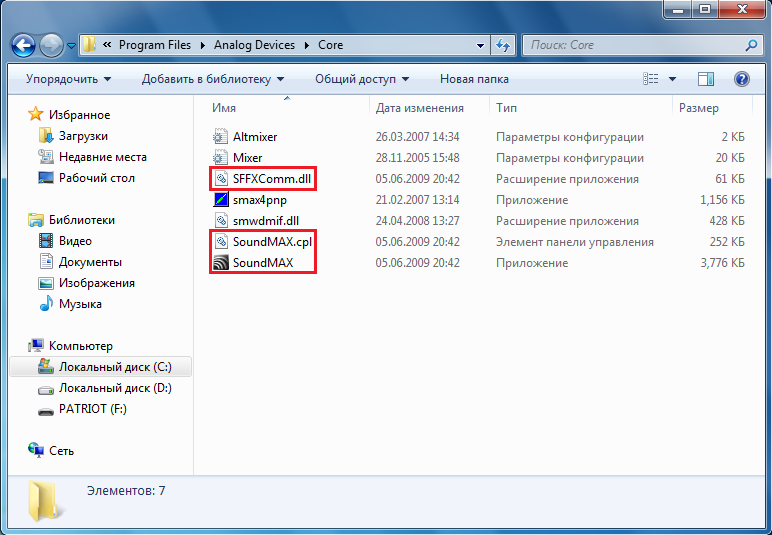Open Загрузки in favorites
The height and width of the screenshot is (535, 772).
click(83, 136)
